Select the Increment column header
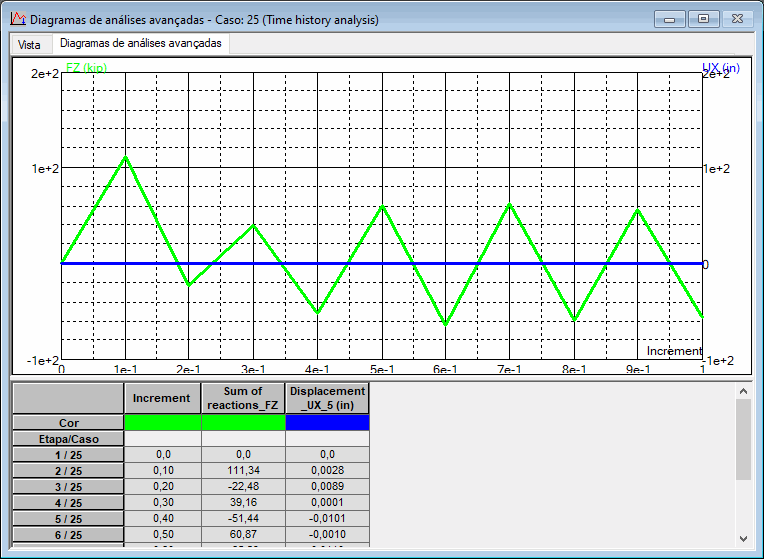The width and height of the screenshot is (764, 559). [x=162, y=398]
